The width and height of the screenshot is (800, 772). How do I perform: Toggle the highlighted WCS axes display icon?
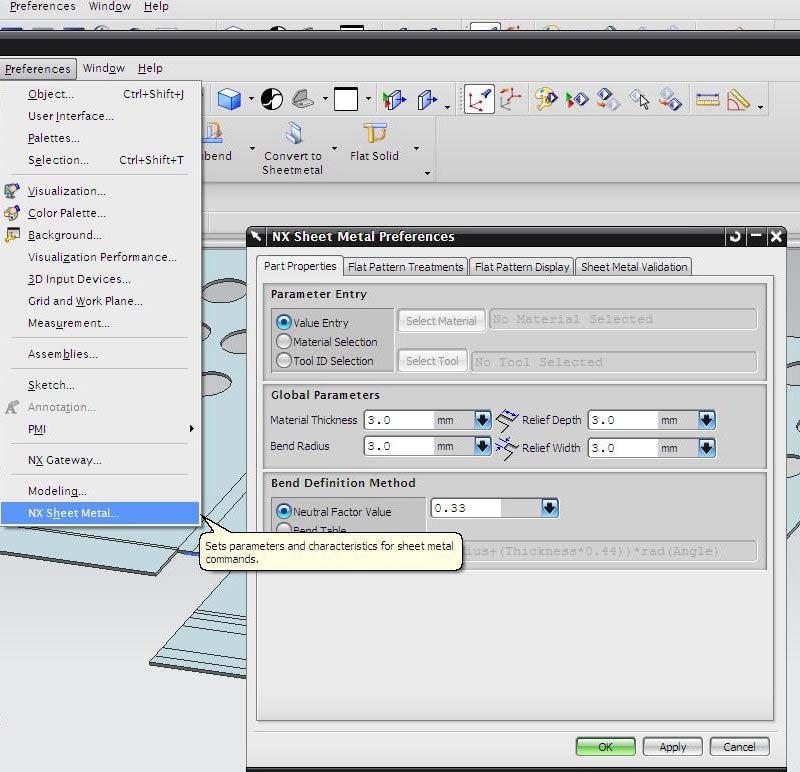point(479,98)
